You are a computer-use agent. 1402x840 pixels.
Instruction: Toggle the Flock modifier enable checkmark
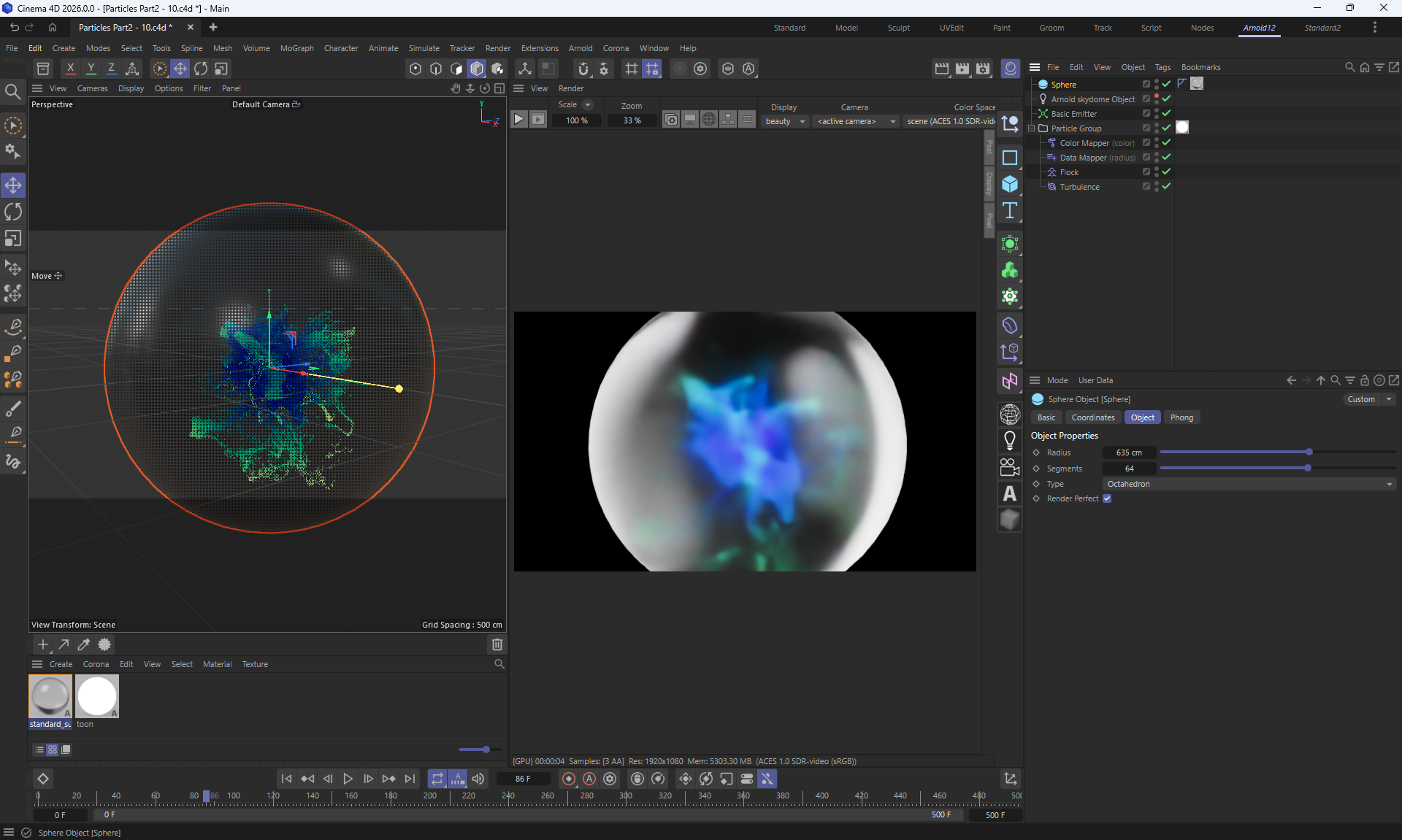tap(1166, 172)
